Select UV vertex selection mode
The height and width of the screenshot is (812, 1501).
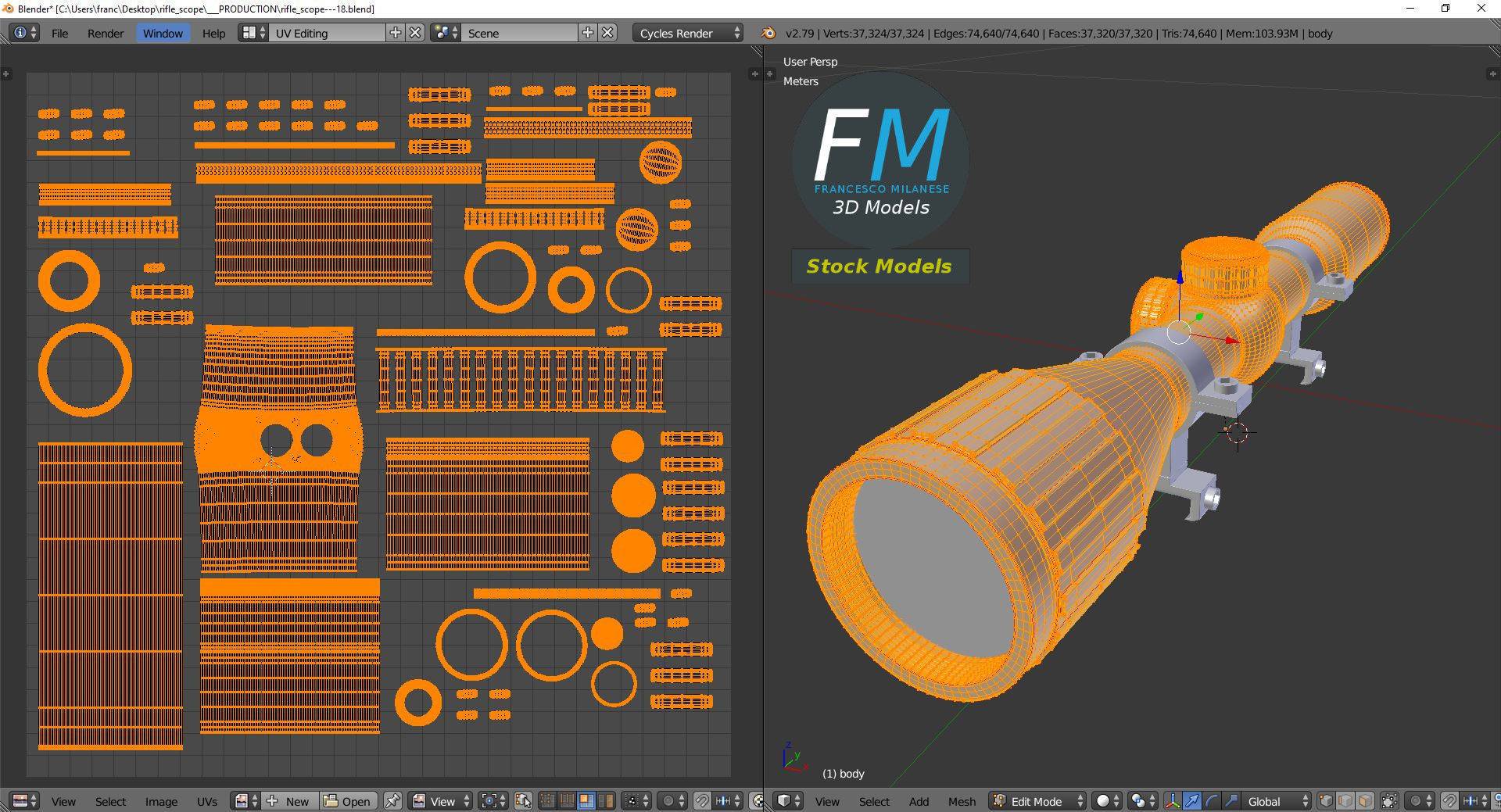(x=547, y=801)
